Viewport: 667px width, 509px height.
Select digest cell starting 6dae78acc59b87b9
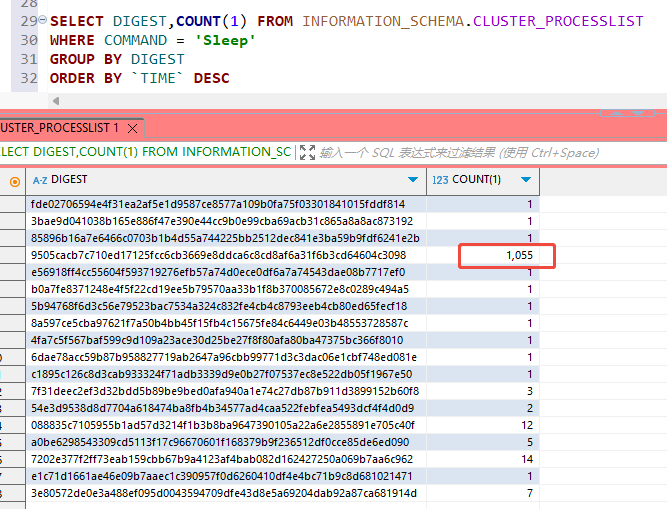point(226,357)
